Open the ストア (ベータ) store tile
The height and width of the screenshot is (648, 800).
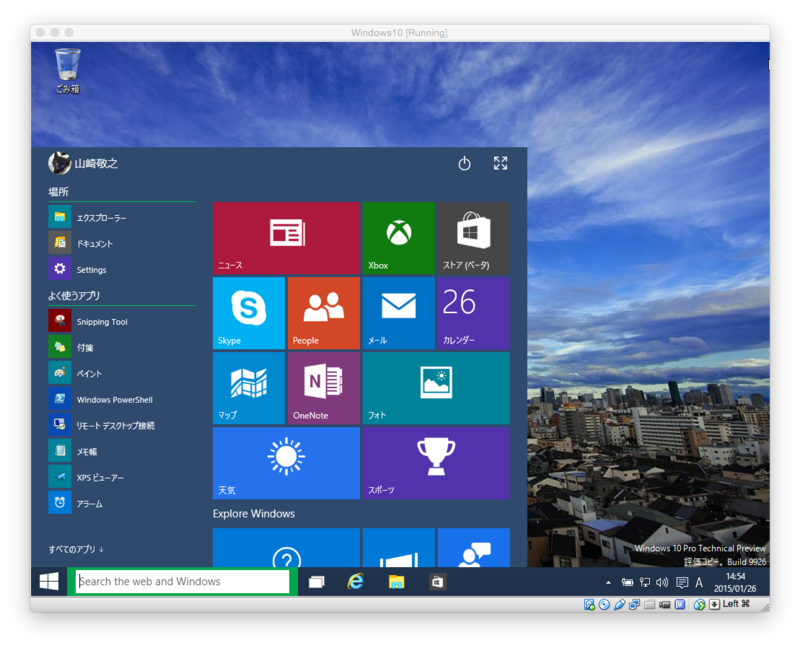point(473,238)
